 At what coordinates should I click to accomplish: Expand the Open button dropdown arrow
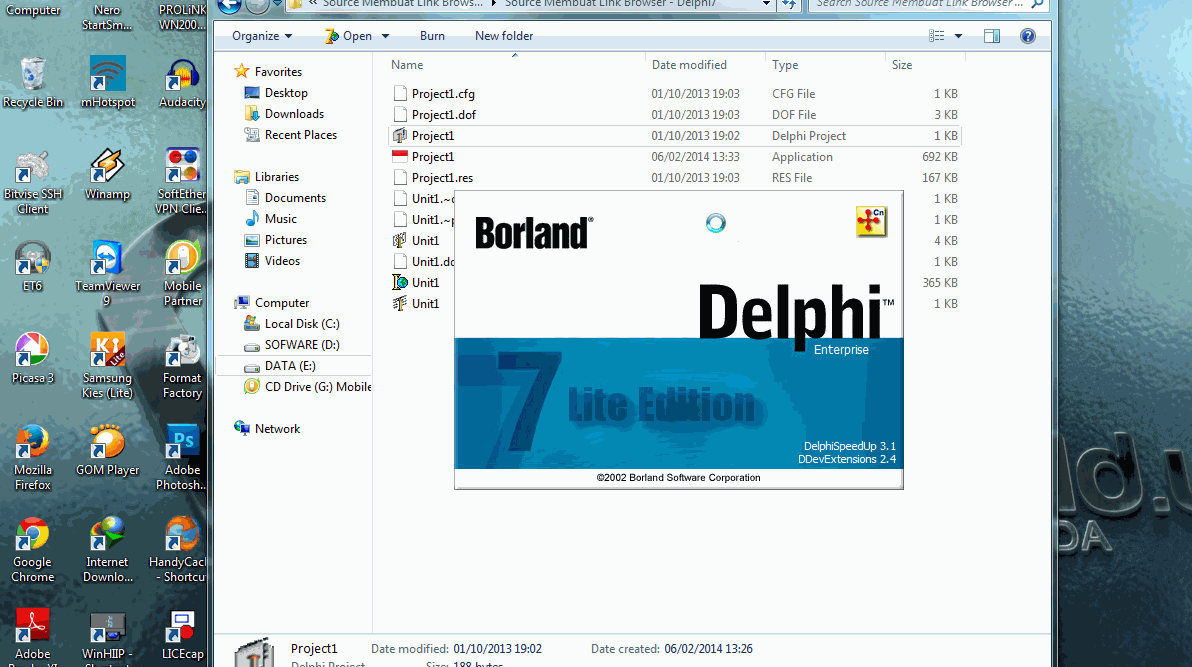tap(385, 36)
